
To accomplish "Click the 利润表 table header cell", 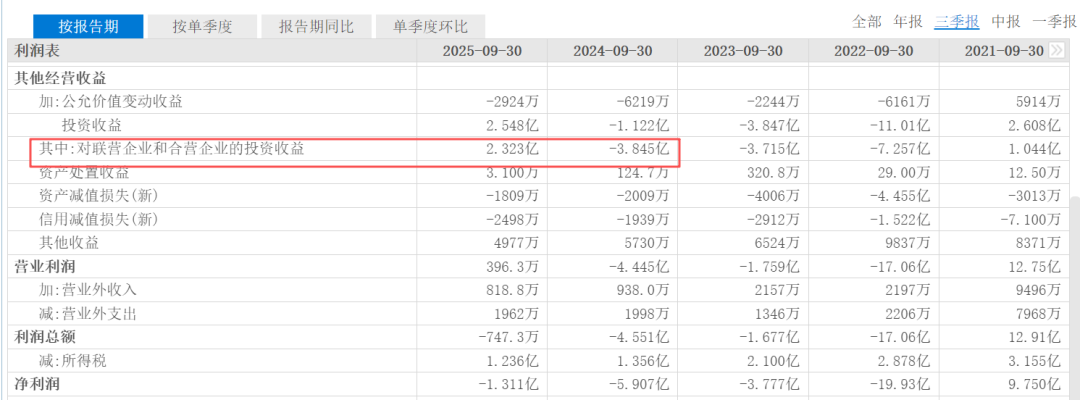I will [37, 51].
